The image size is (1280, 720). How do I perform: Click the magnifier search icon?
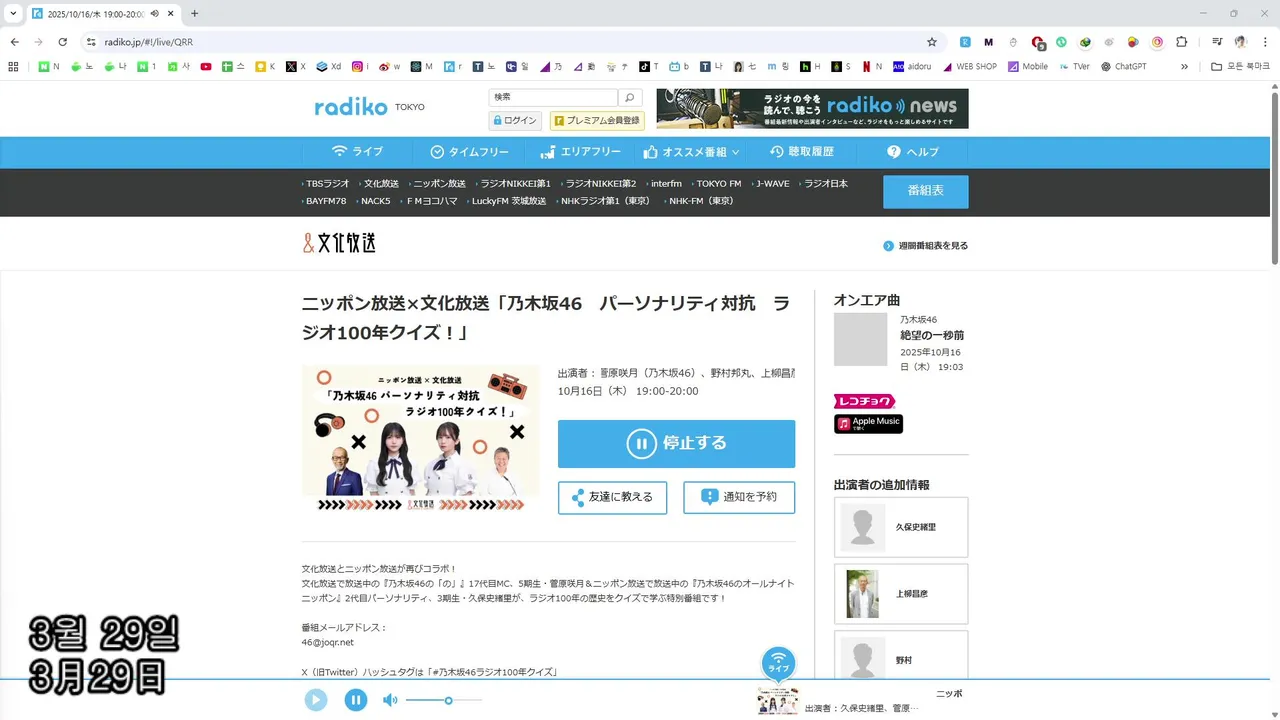coord(629,97)
